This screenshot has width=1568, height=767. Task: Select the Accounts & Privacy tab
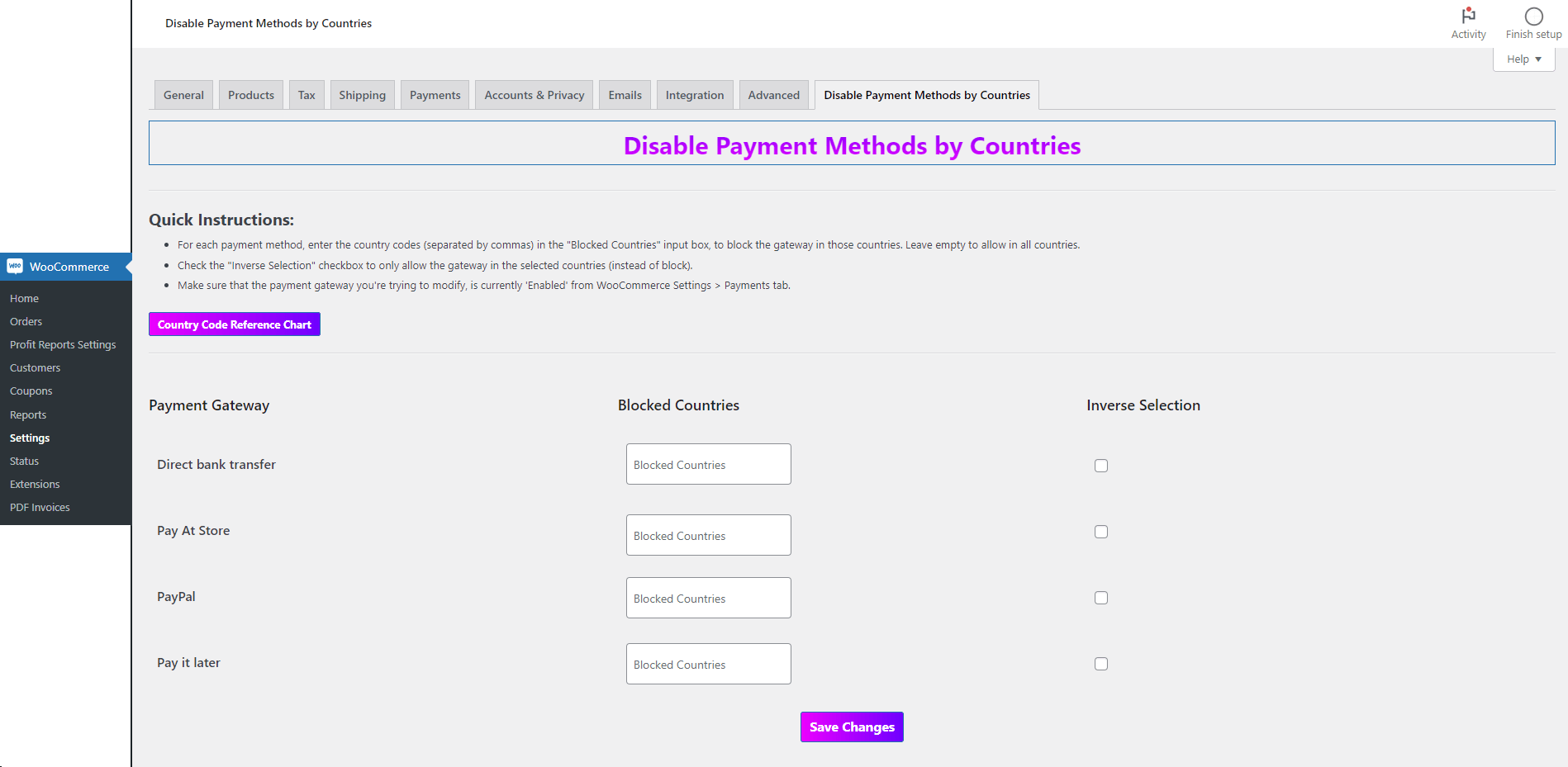click(533, 94)
